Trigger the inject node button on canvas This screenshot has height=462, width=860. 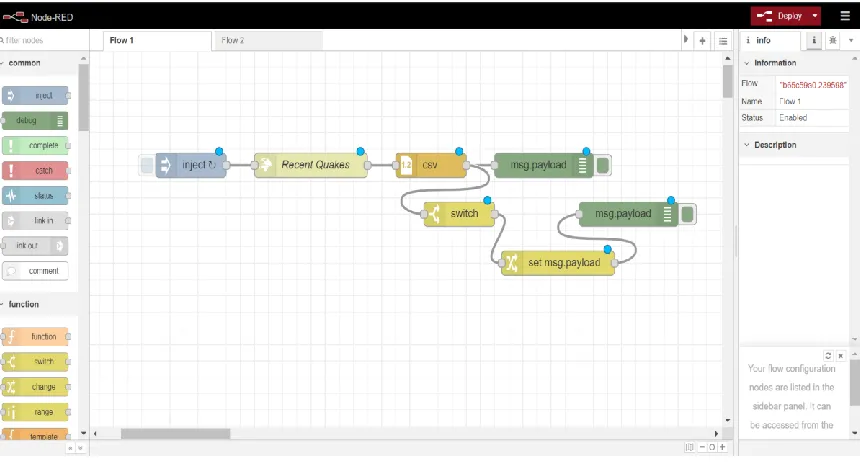click(146, 165)
